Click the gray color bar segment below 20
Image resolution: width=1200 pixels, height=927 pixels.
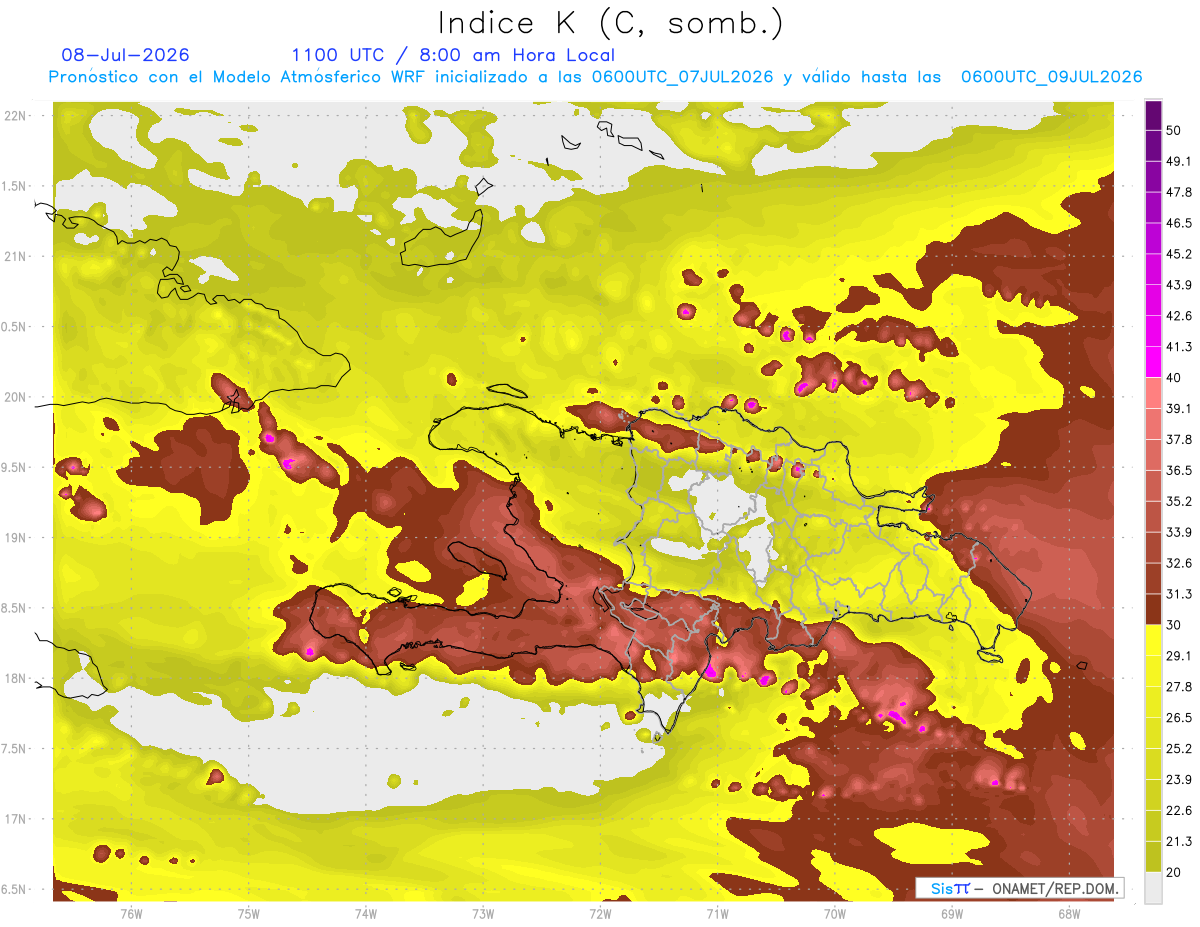[1153, 888]
